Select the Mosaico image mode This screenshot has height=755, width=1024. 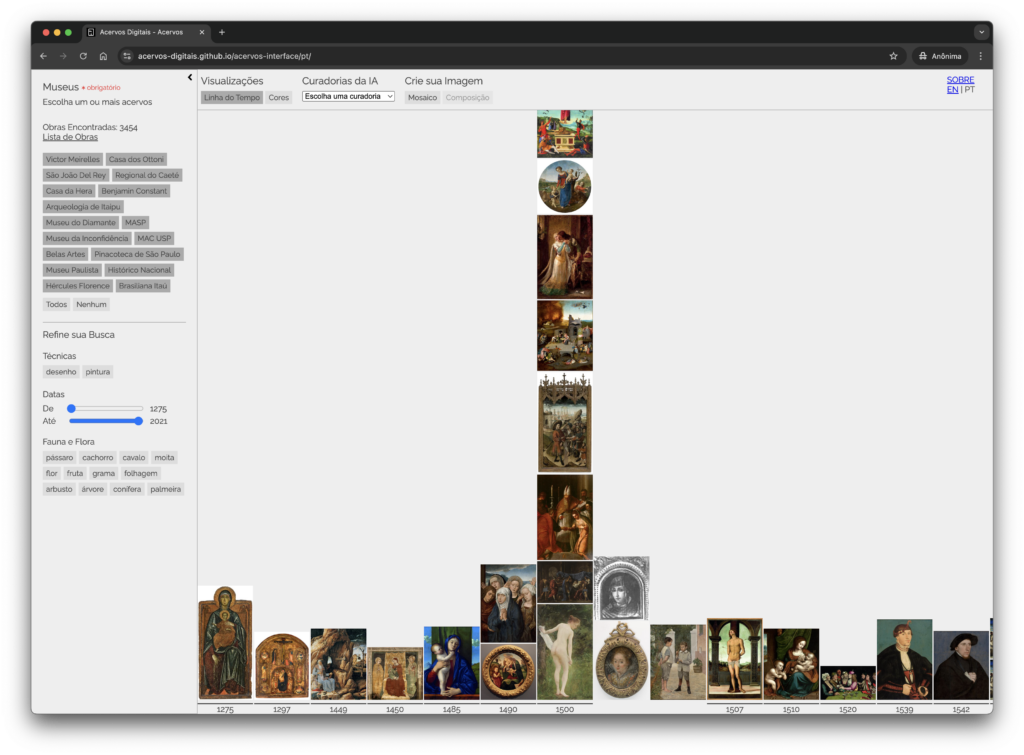[x=422, y=98]
